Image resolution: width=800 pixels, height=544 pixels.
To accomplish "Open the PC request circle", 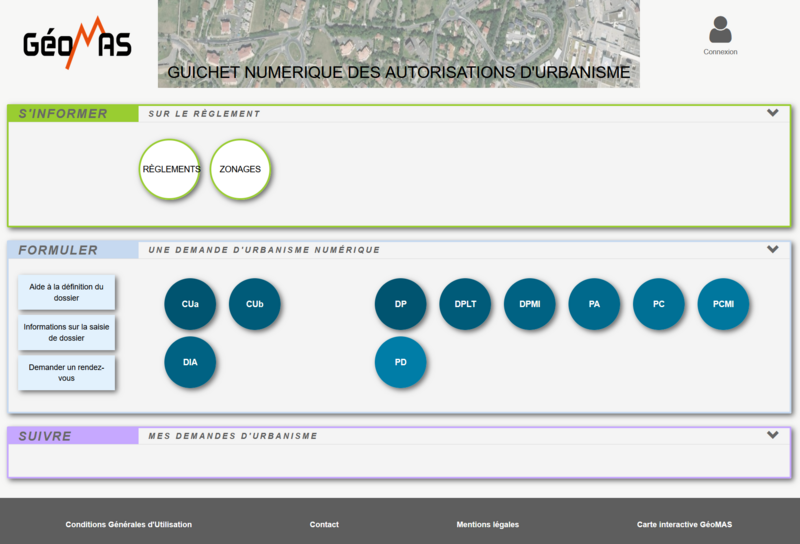I will pyautogui.click(x=659, y=304).
